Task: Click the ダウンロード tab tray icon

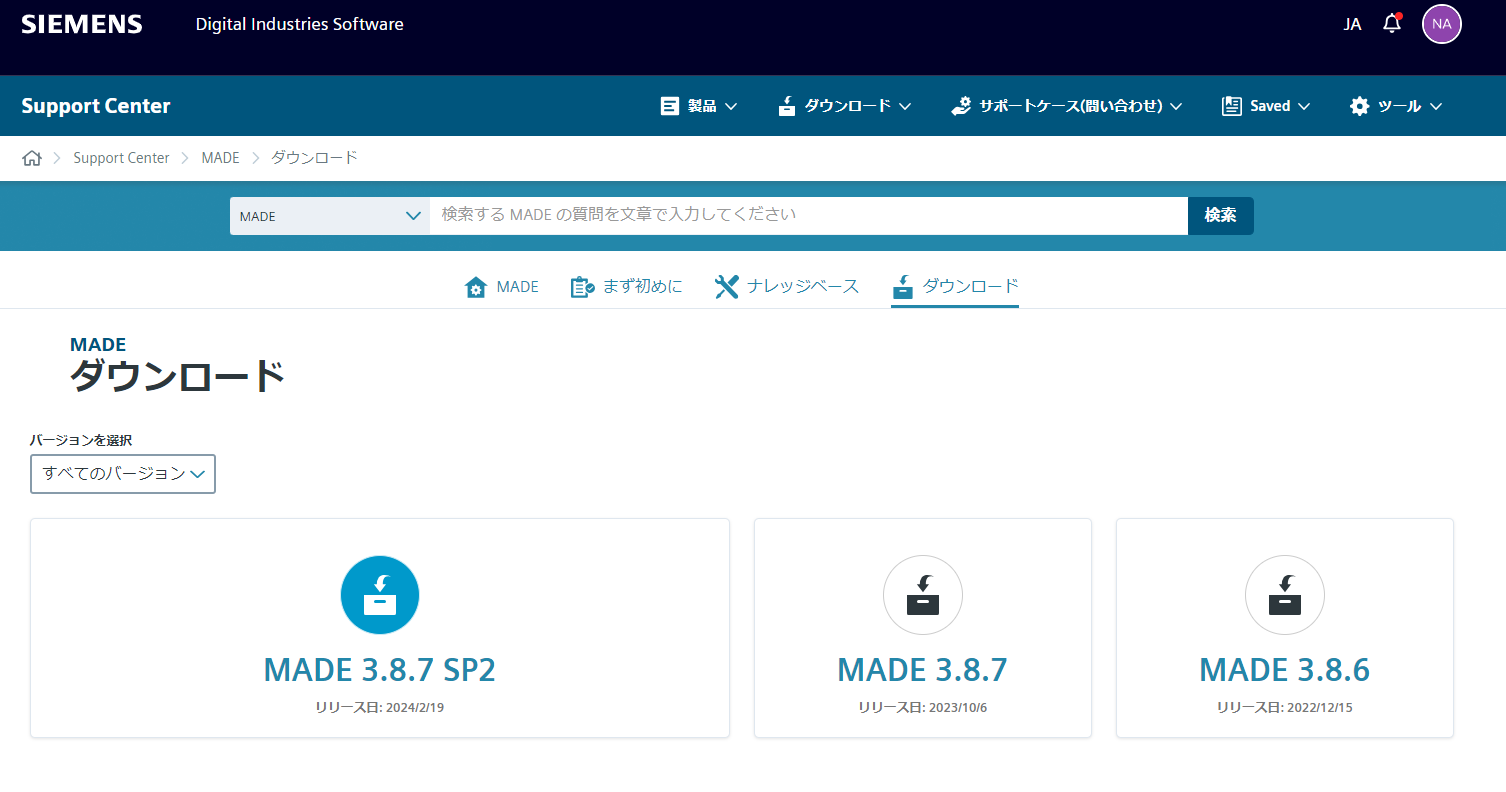Action: pyautogui.click(x=903, y=287)
